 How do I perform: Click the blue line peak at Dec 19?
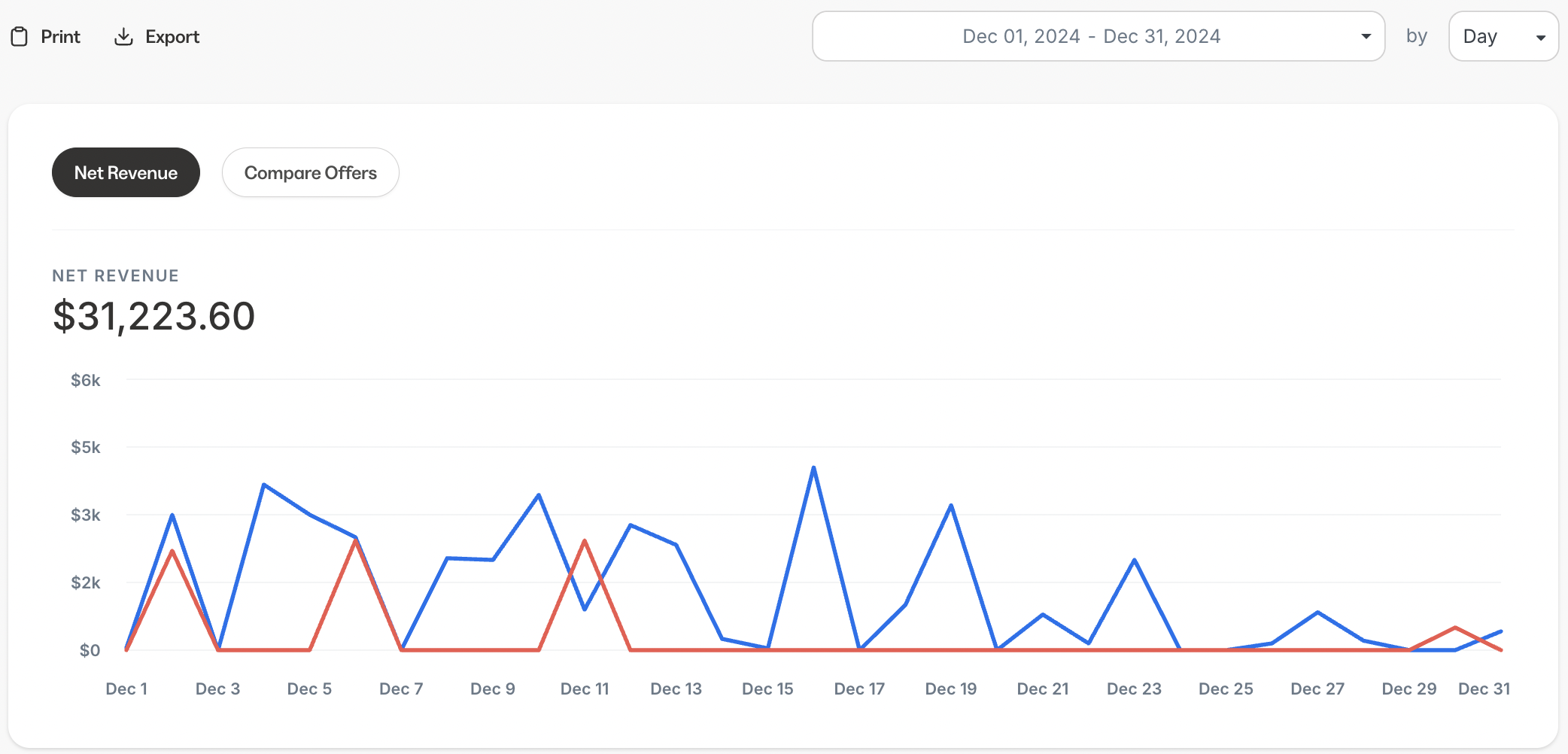point(951,506)
